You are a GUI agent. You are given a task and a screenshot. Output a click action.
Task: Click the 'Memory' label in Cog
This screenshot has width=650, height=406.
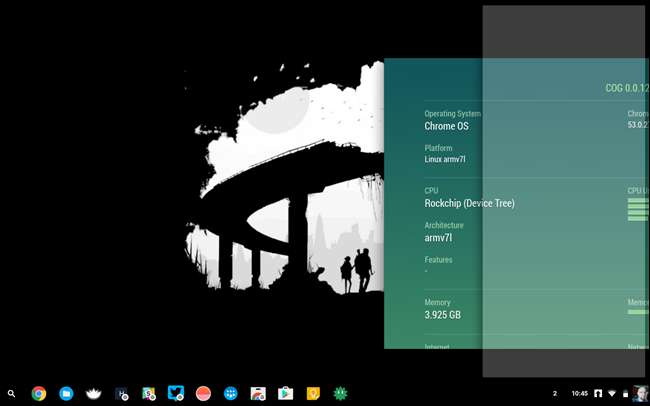coord(437,302)
